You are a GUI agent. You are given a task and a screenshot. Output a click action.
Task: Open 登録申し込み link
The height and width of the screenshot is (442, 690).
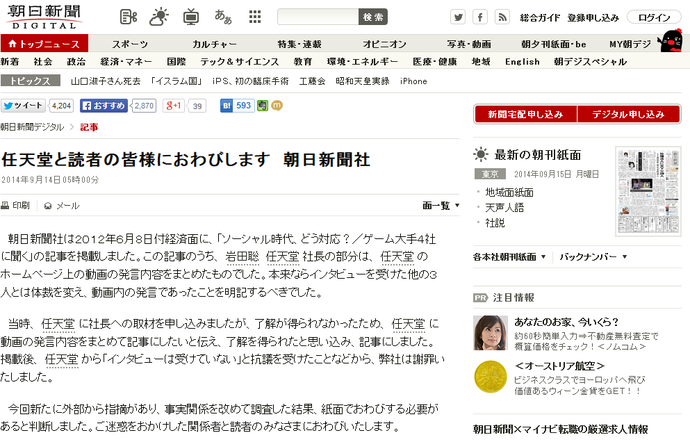(593, 18)
